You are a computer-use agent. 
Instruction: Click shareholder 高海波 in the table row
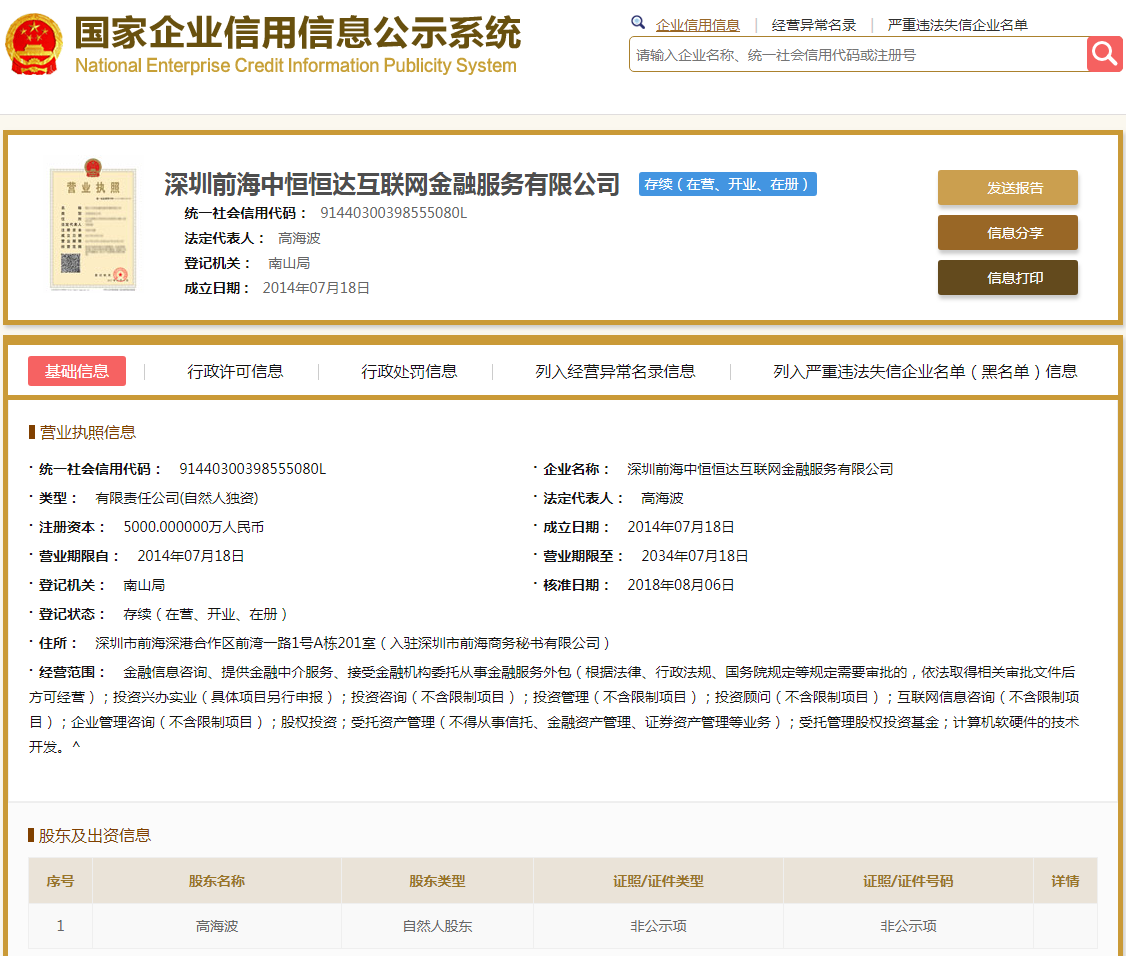coord(217,926)
